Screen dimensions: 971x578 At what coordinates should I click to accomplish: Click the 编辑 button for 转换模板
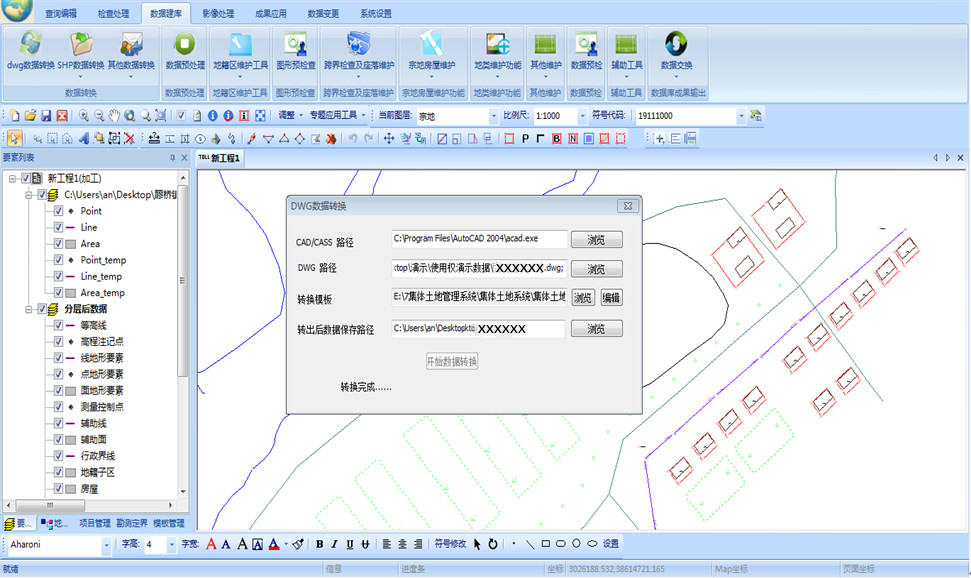(x=610, y=298)
